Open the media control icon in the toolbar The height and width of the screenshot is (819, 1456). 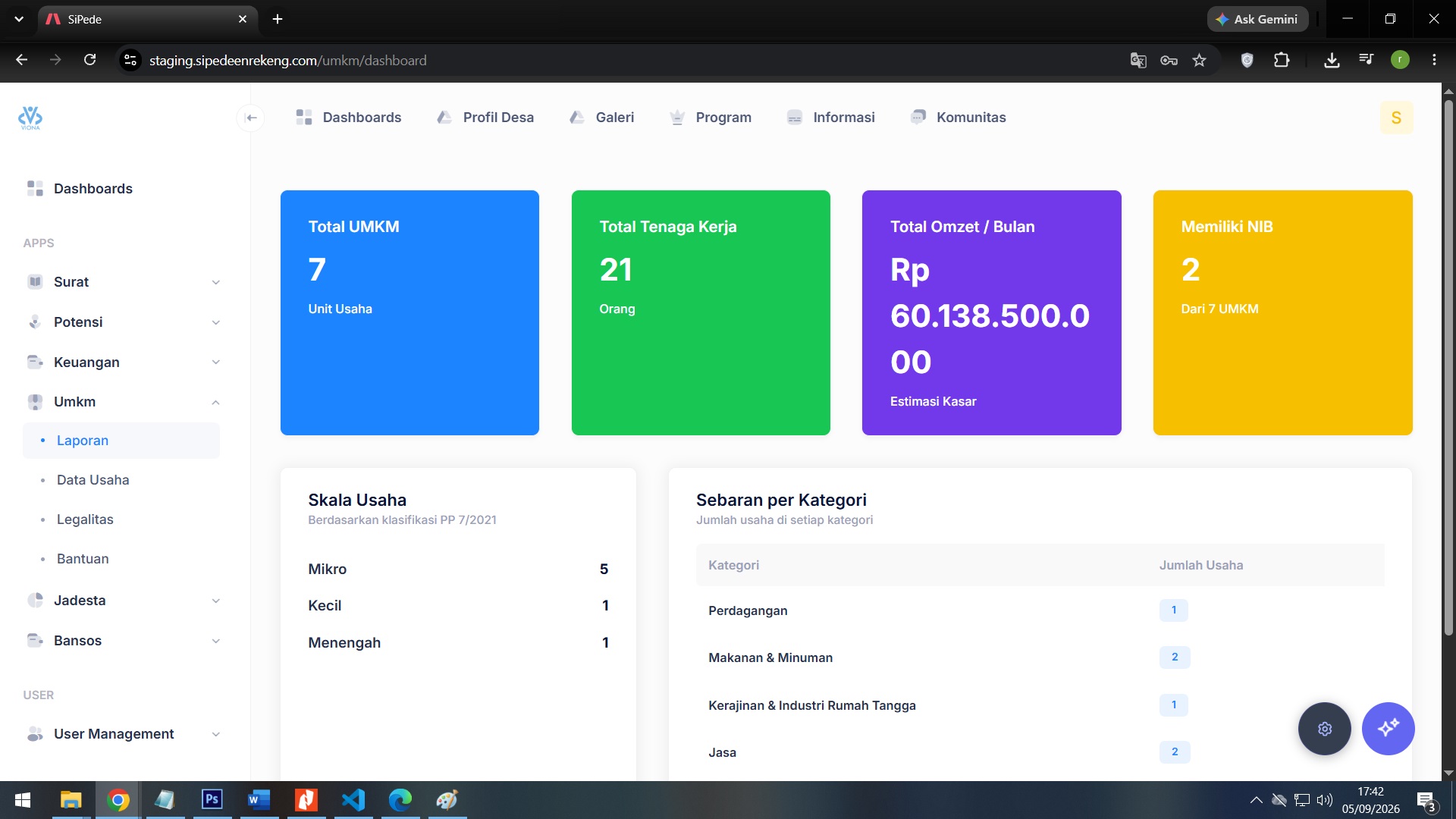click(x=1367, y=60)
